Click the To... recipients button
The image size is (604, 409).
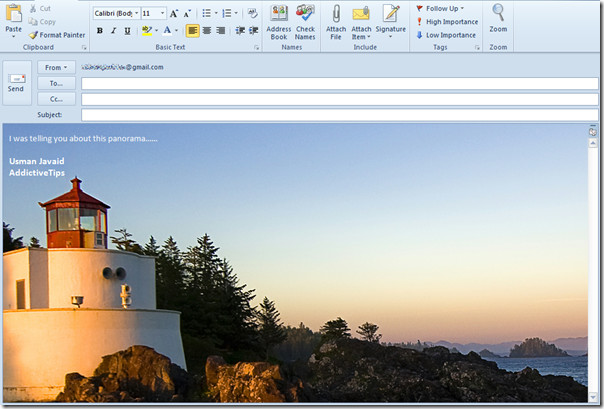(56, 83)
